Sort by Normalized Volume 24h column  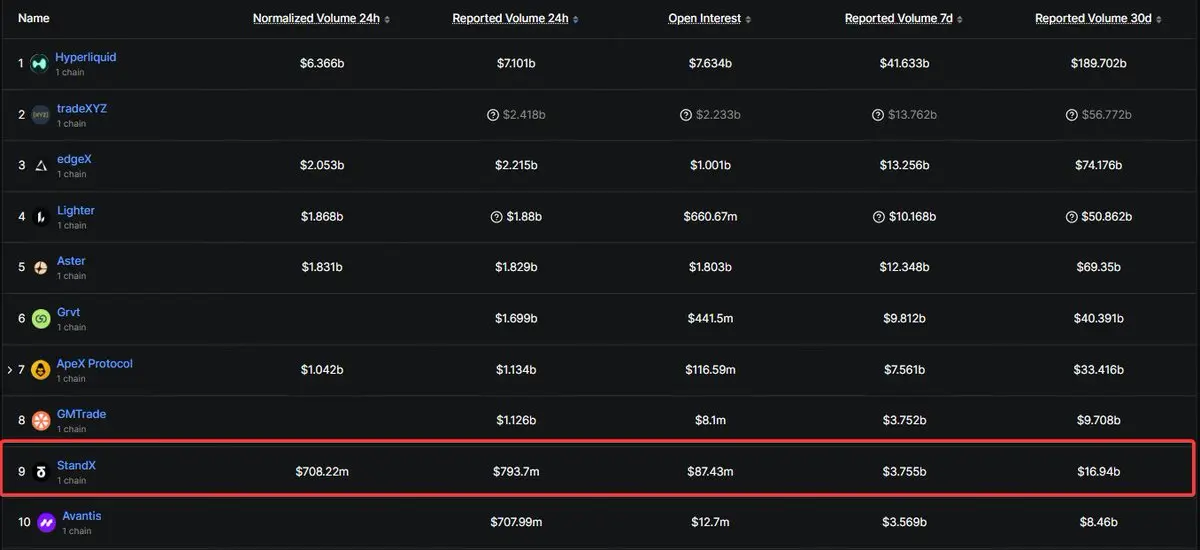pyautogui.click(x=316, y=18)
